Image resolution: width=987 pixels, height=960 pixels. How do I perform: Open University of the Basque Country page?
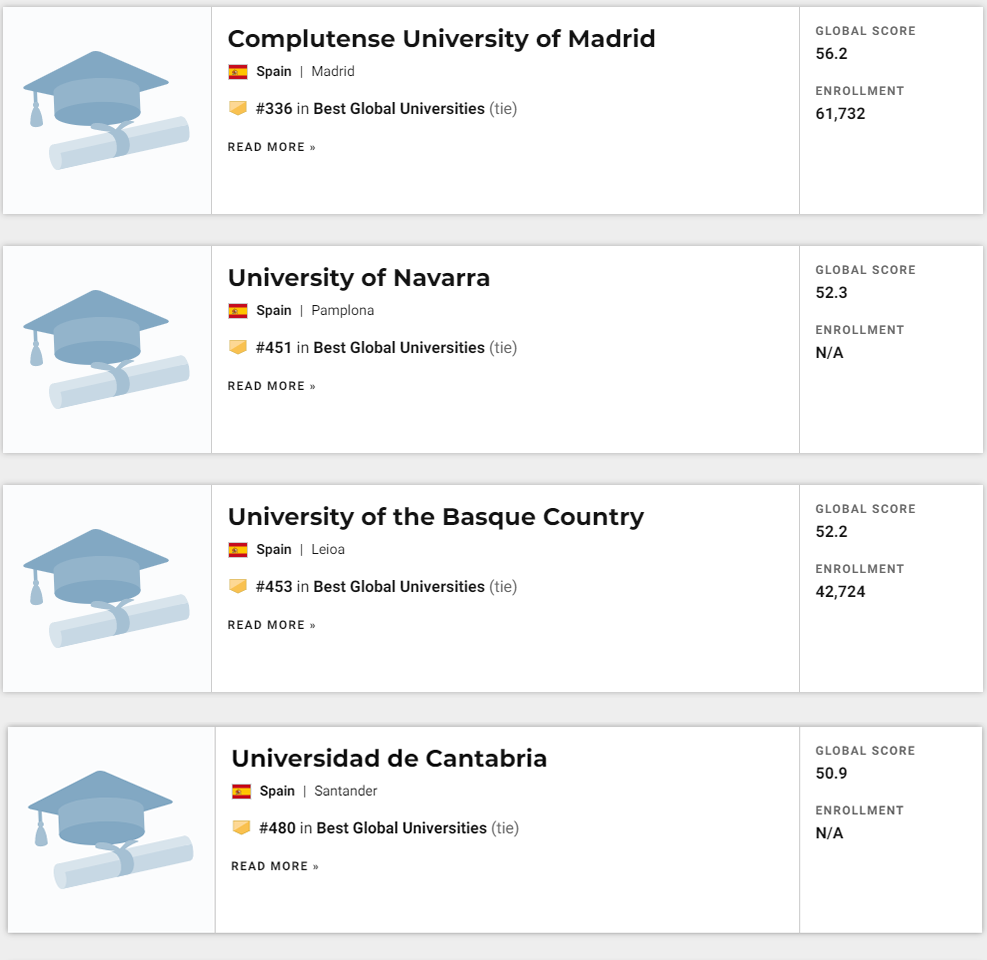point(436,517)
